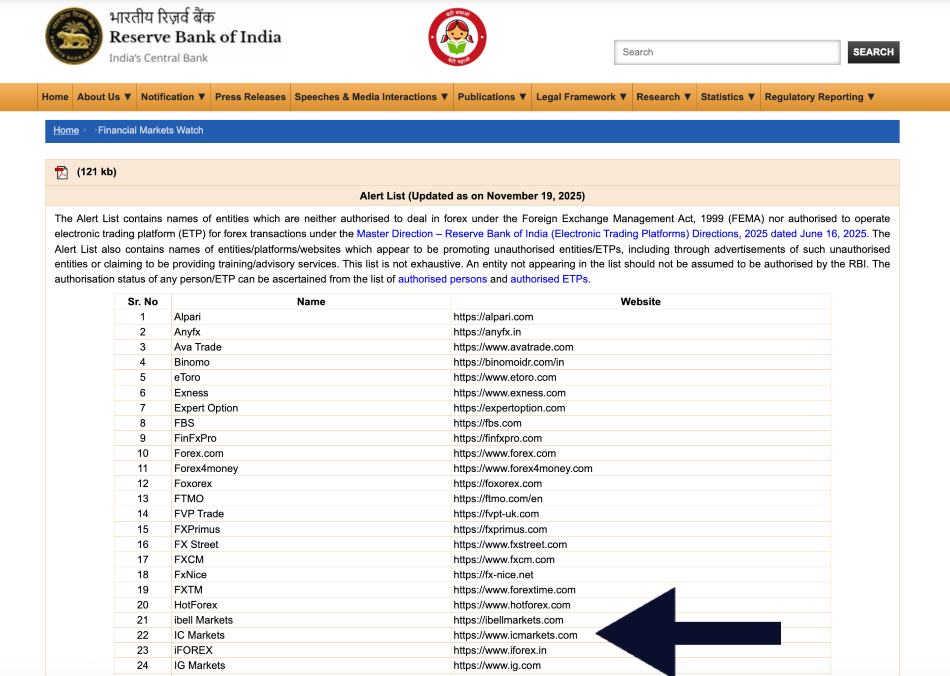
Task: Expand the Notification dropdown menu
Action: click(173, 97)
